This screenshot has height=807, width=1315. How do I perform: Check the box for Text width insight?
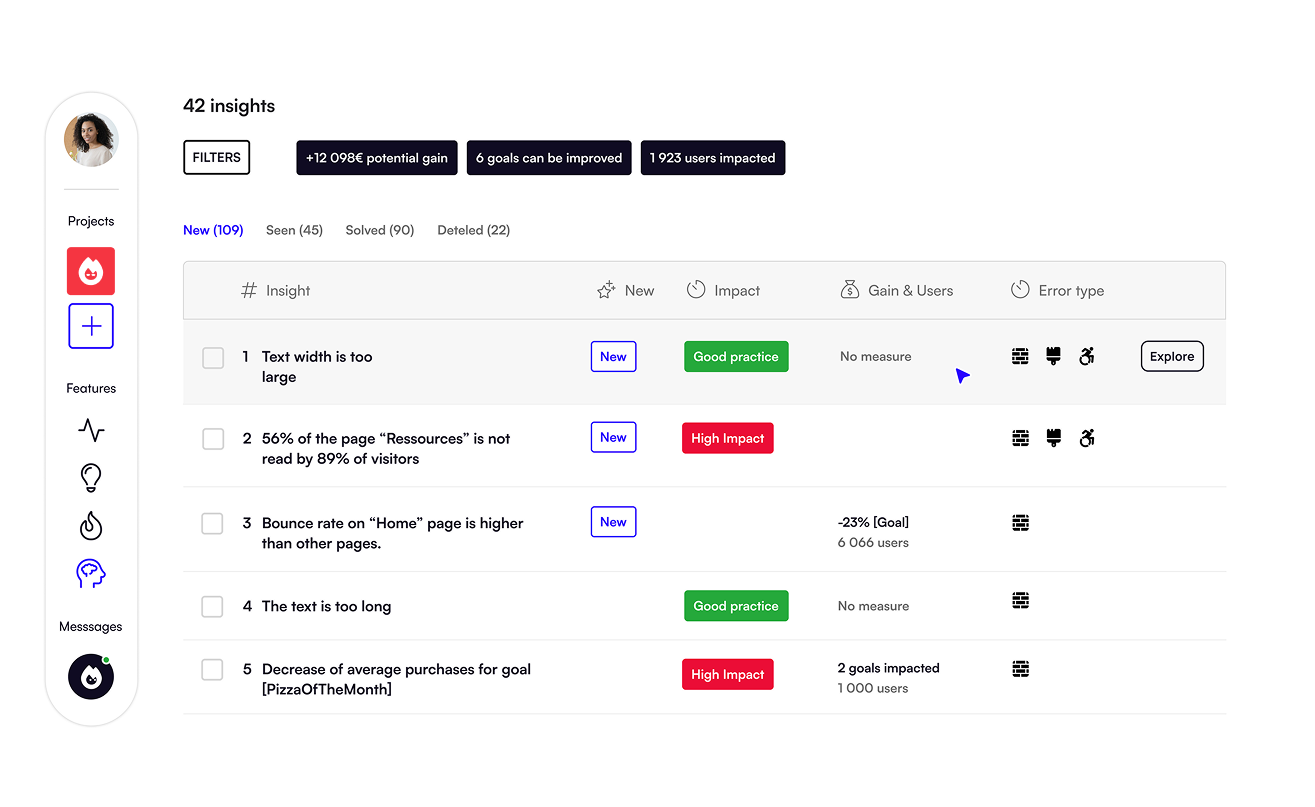[213, 358]
